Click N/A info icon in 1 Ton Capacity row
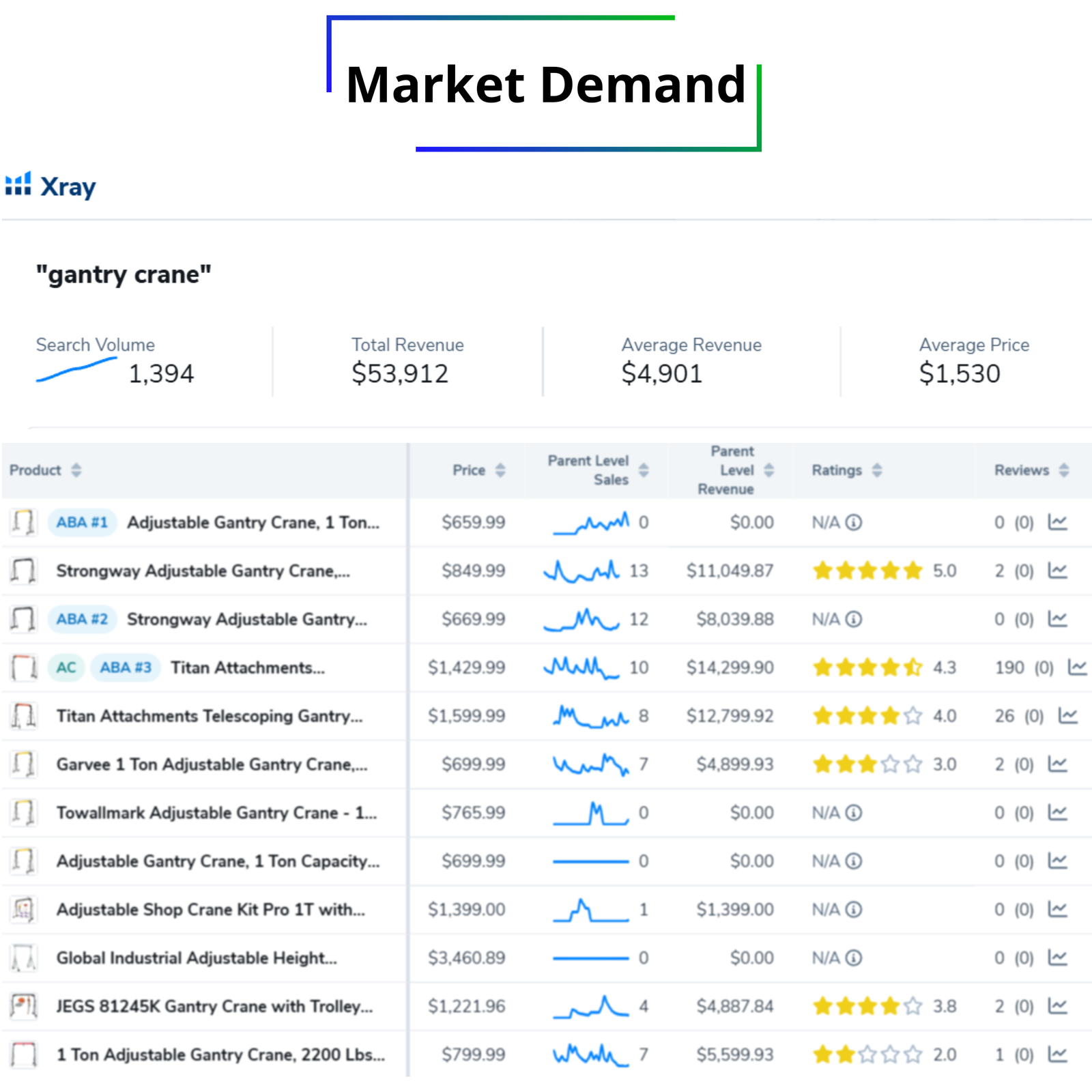 point(854,862)
